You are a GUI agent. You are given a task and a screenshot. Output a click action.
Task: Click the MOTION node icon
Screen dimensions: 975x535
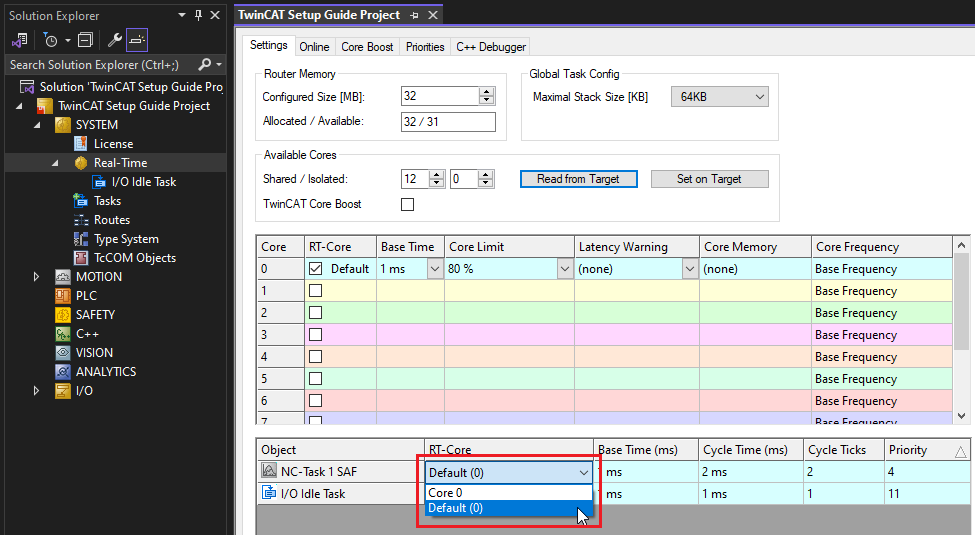(x=62, y=277)
